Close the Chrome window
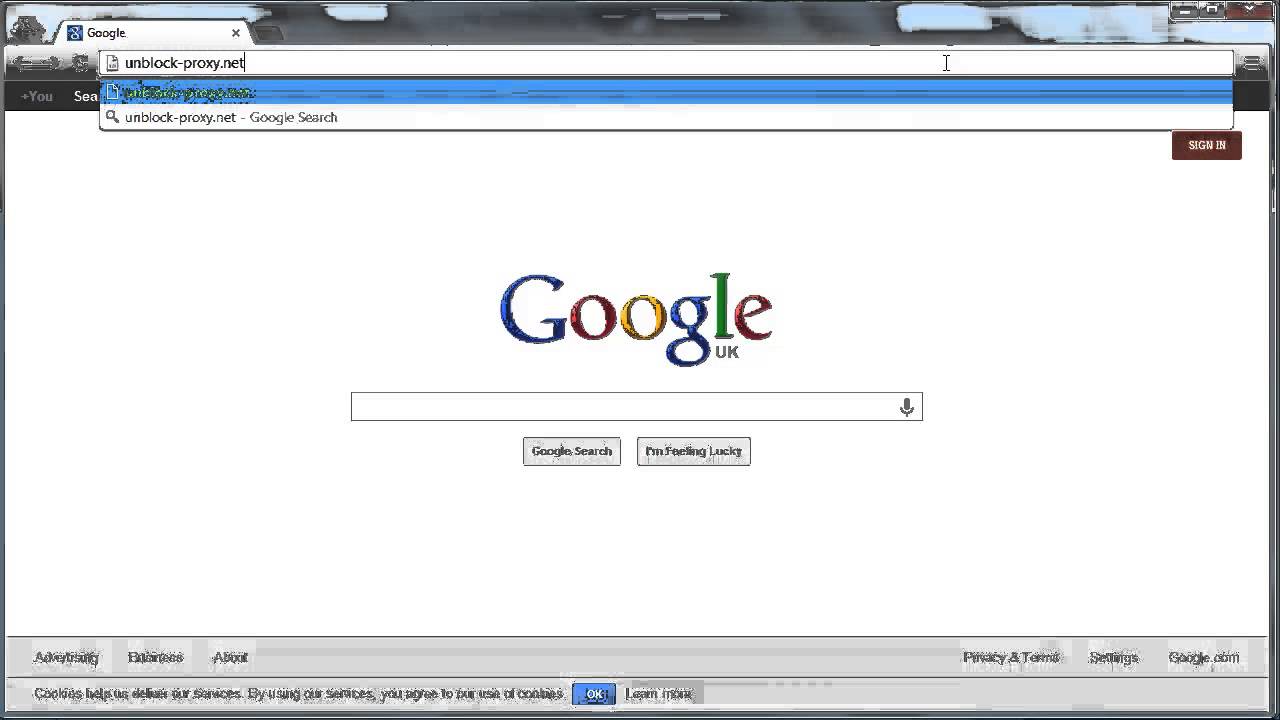This screenshot has width=1280, height=720. pyautogui.click(x=1248, y=9)
